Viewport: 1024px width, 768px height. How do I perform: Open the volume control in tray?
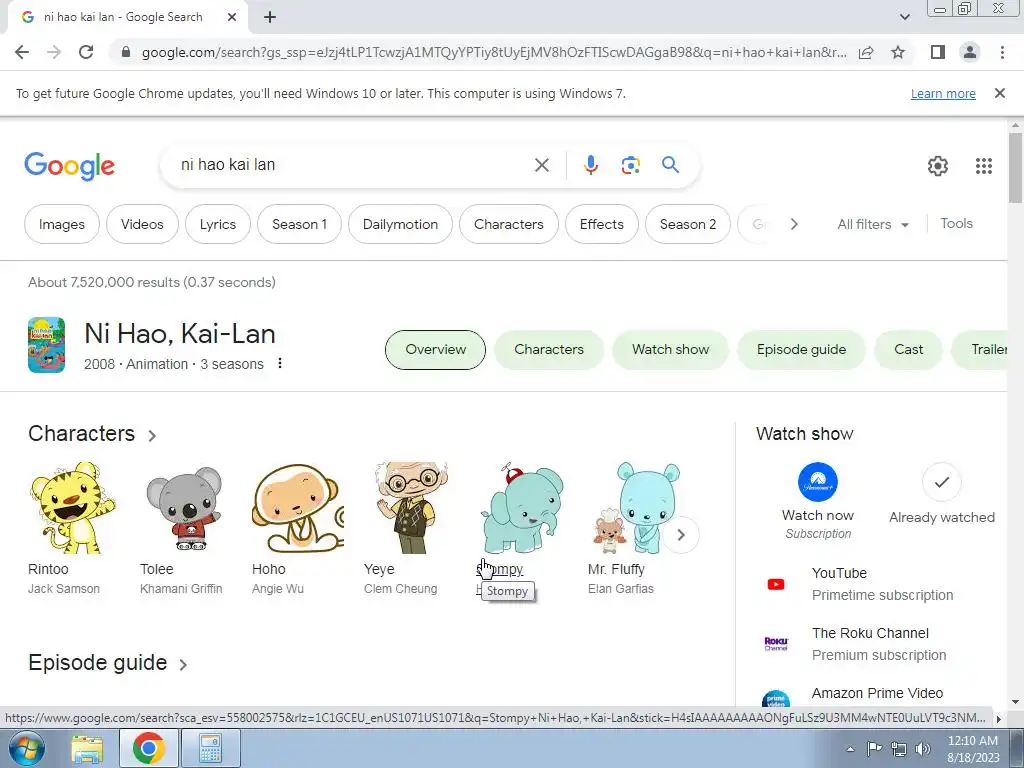[923, 749]
